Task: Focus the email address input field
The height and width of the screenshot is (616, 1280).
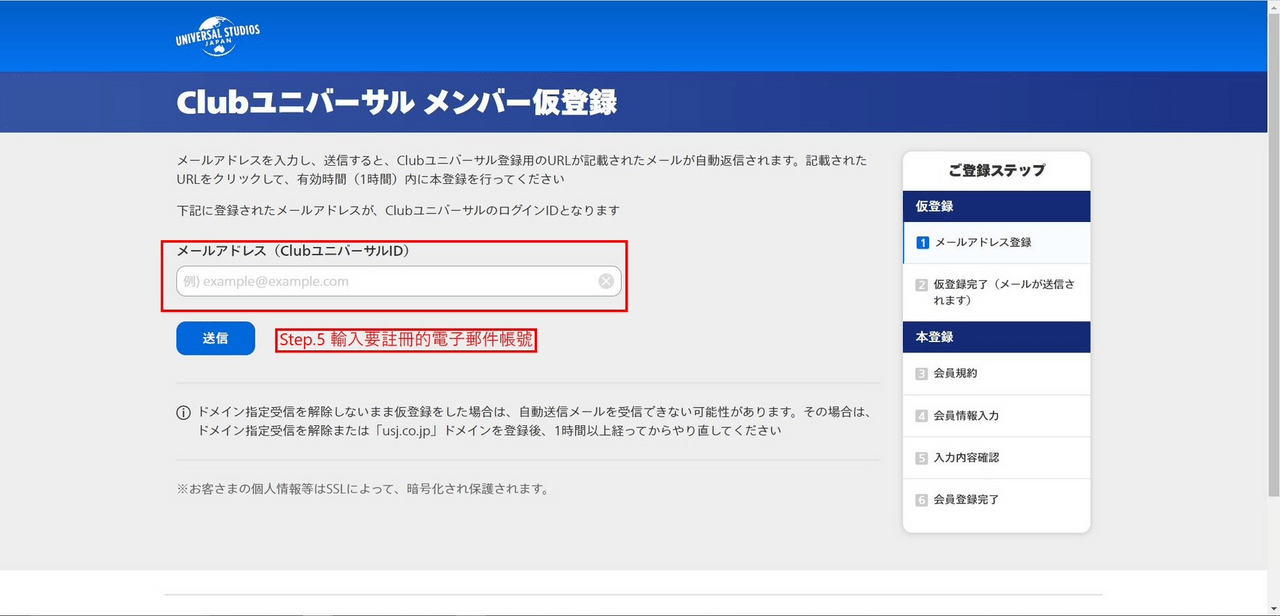Action: (x=399, y=281)
